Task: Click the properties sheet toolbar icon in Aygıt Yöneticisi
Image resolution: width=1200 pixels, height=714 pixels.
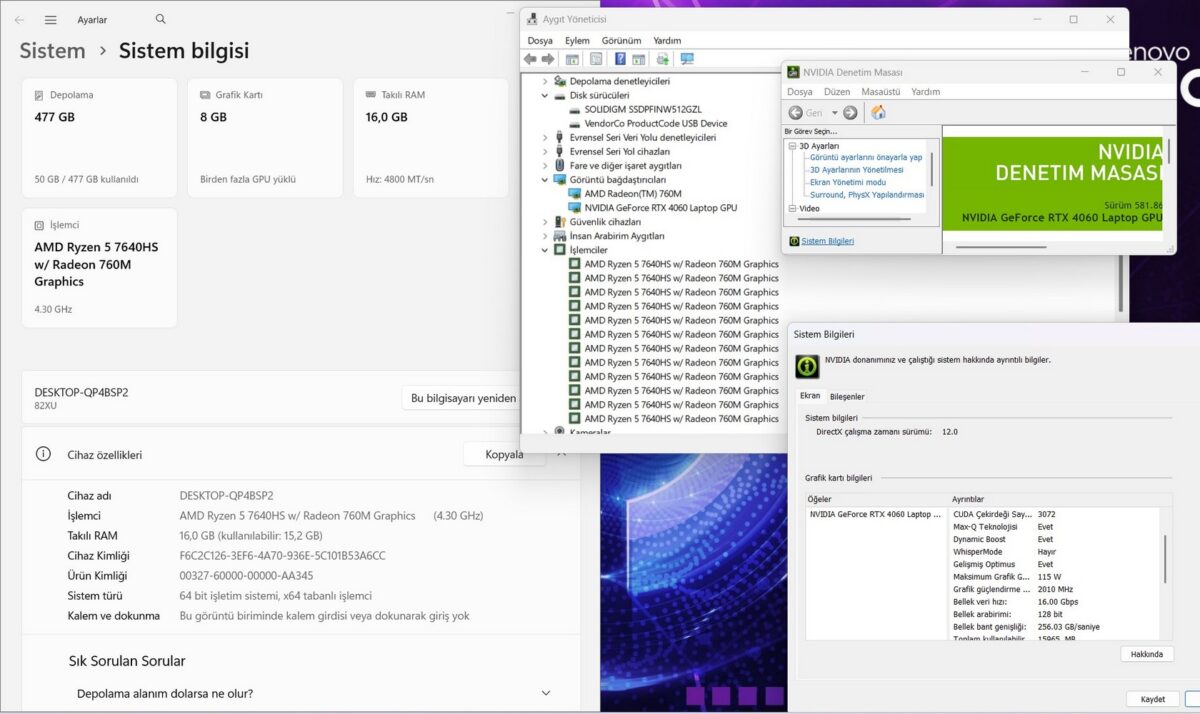Action: point(596,59)
